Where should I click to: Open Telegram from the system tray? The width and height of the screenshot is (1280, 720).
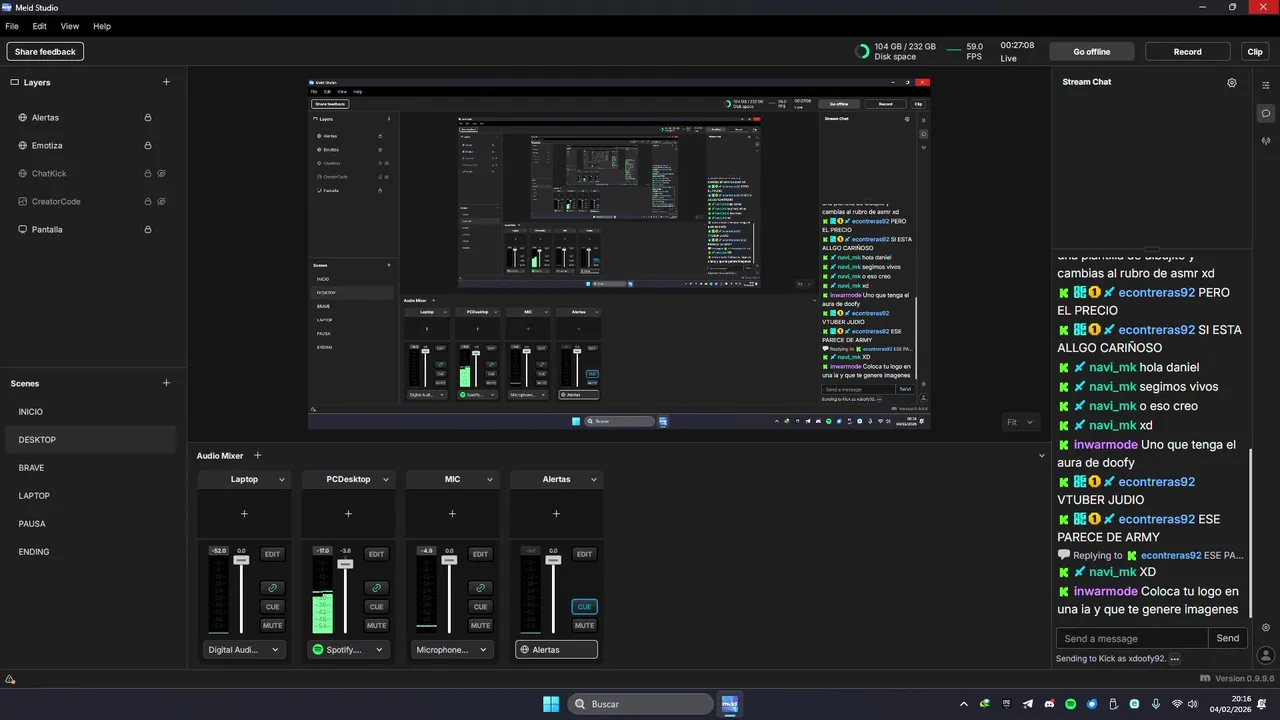coord(1028,704)
